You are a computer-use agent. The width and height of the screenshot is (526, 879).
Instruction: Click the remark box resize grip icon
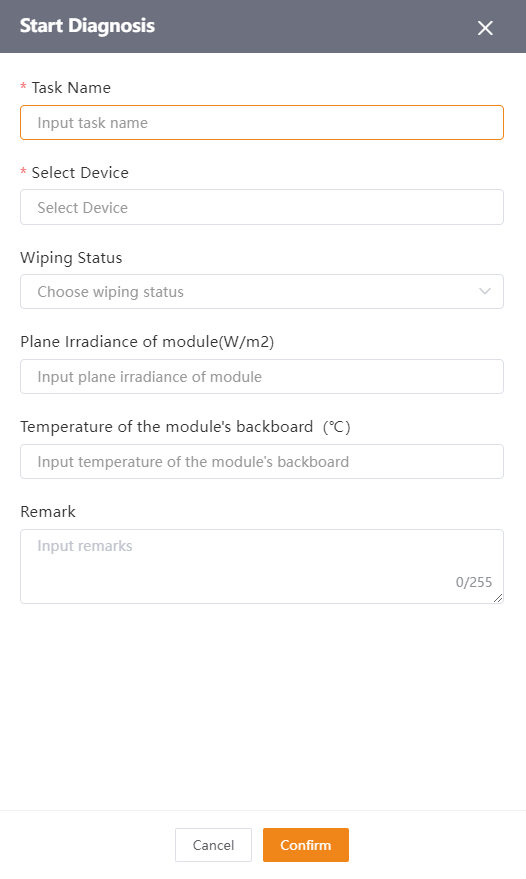point(498,598)
